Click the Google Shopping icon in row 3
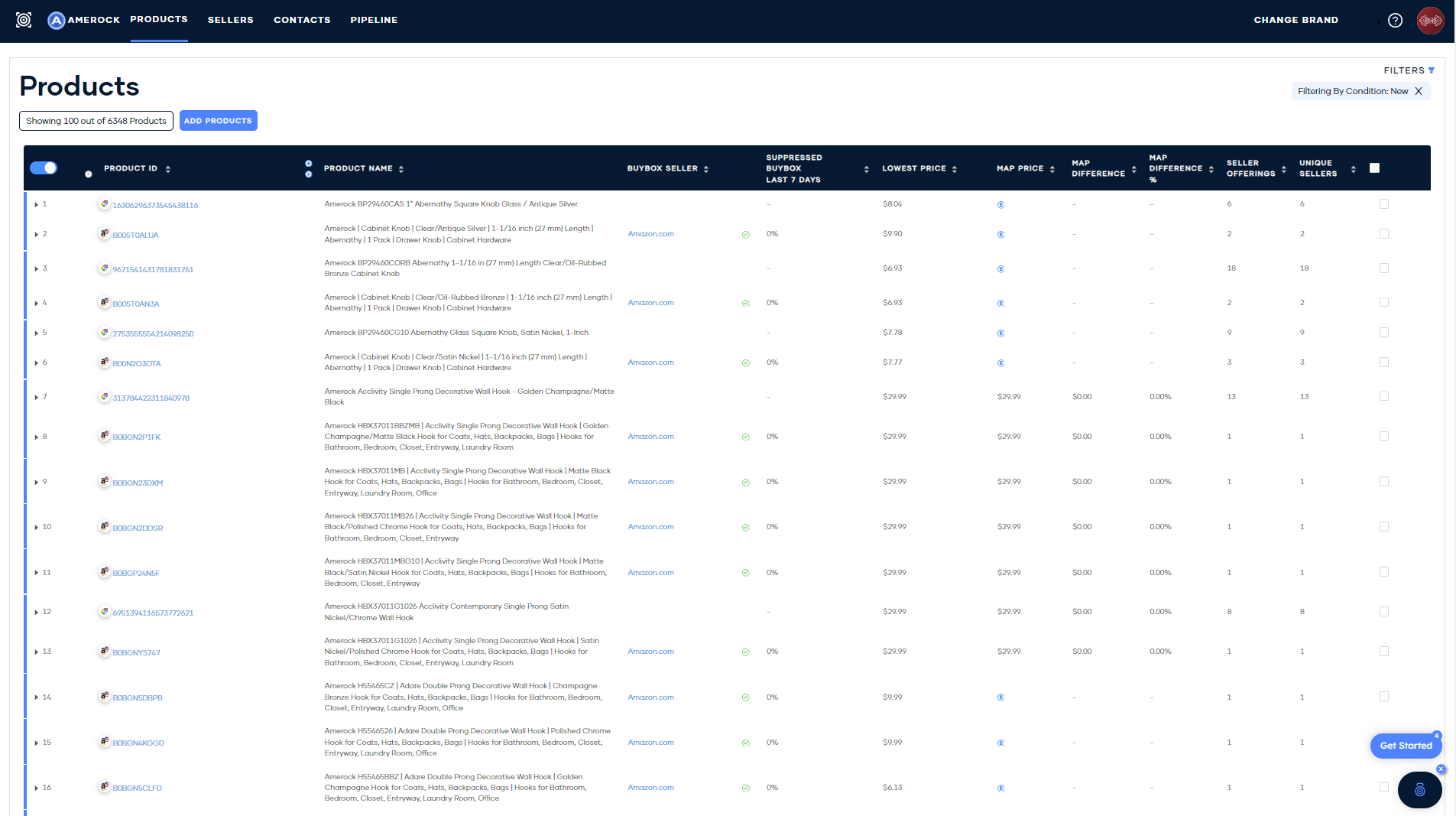Screen dimensions: 1456x816 [x=105, y=268]
